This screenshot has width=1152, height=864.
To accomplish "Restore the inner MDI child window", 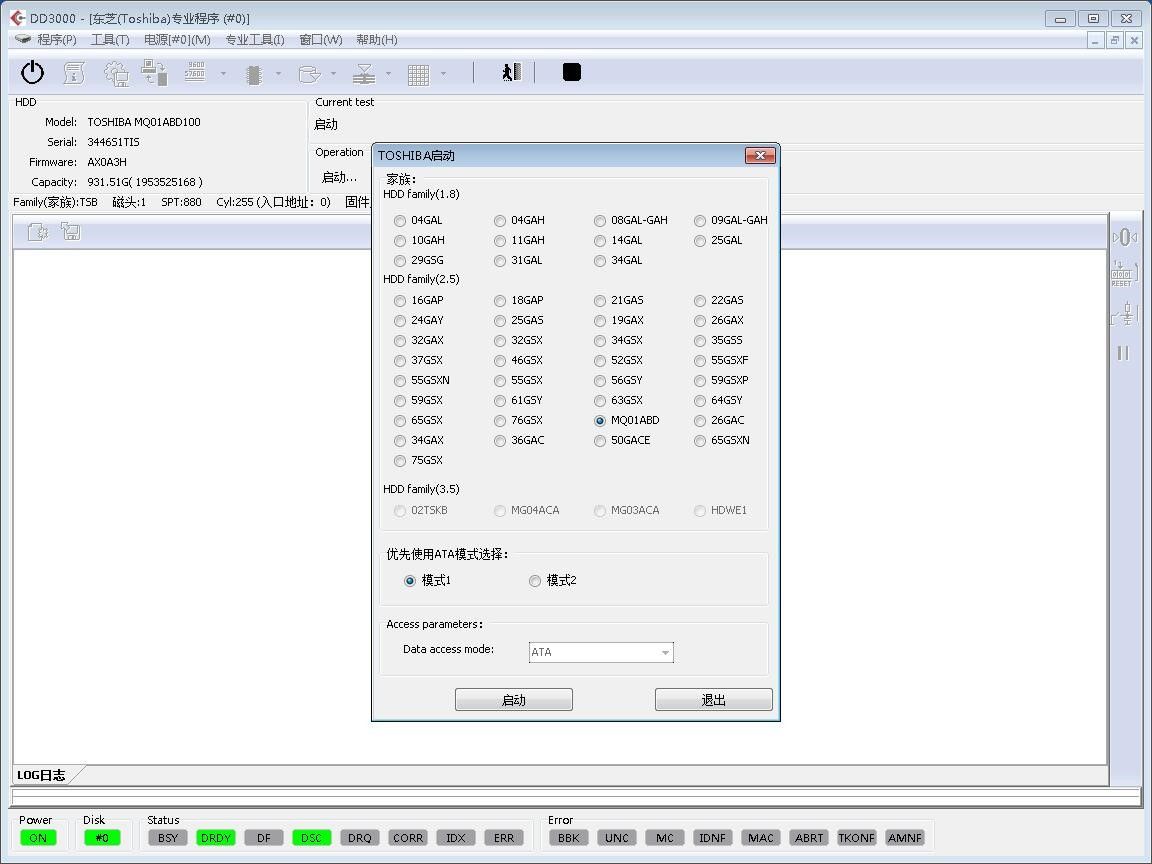I will [x=1115, y=40].
